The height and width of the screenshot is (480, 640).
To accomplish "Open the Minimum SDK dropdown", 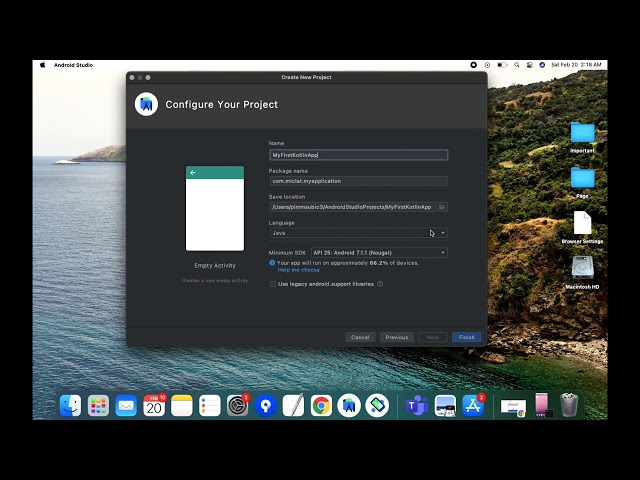I will click(379, 253).
